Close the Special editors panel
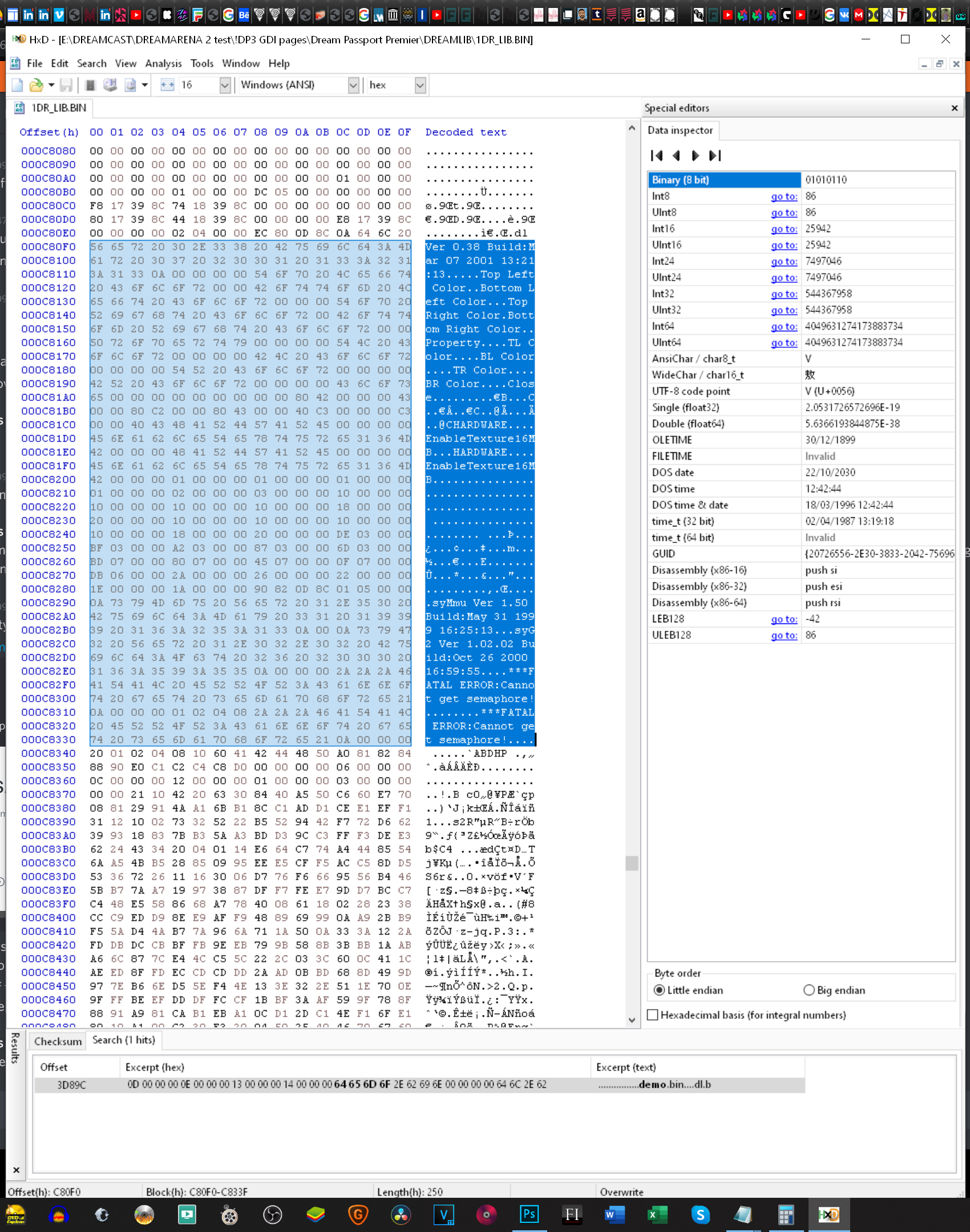This screenshot has width=970, height=1232. coord(955,108)
